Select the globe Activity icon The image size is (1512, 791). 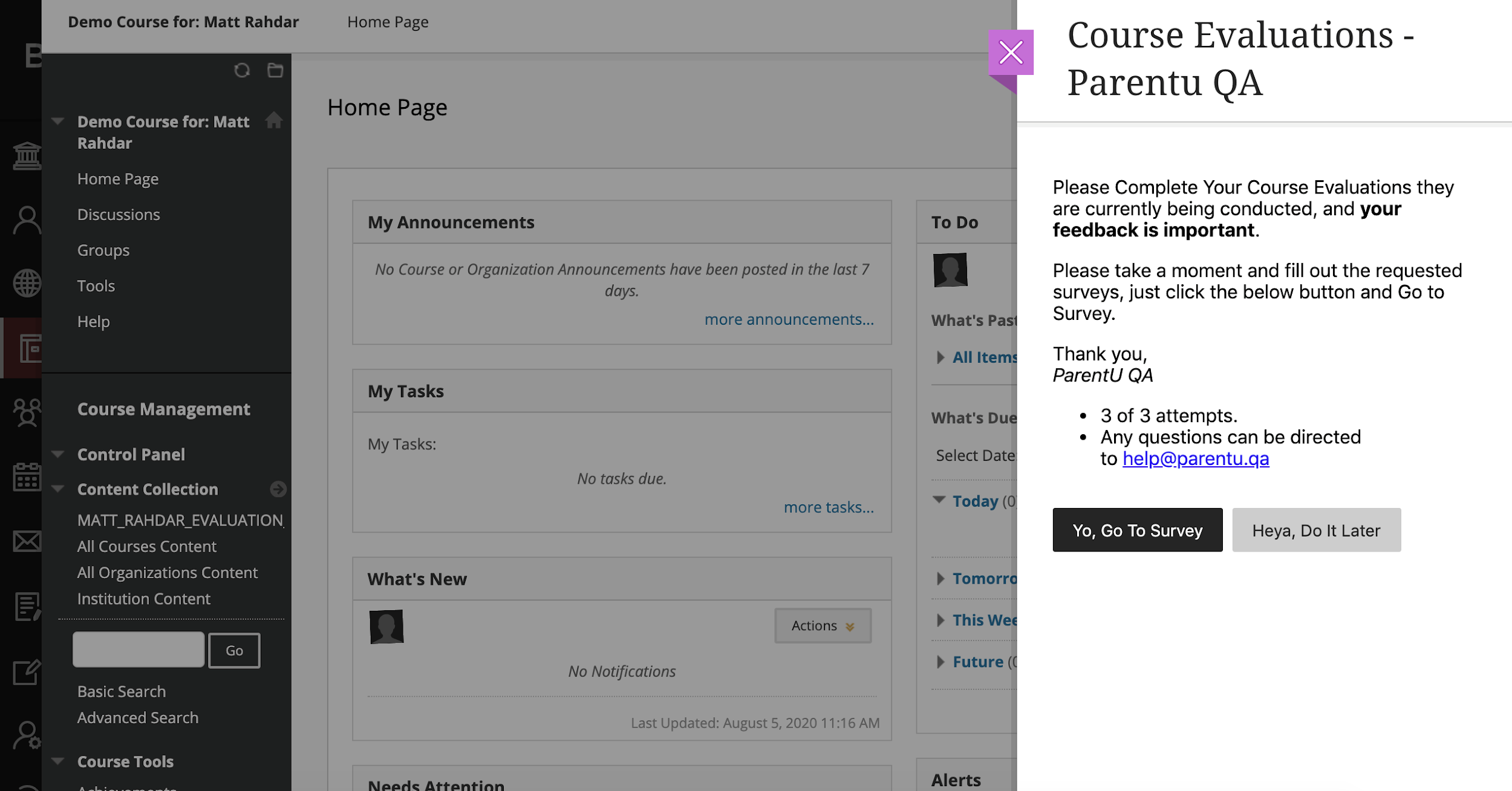(x=27, y=282)
